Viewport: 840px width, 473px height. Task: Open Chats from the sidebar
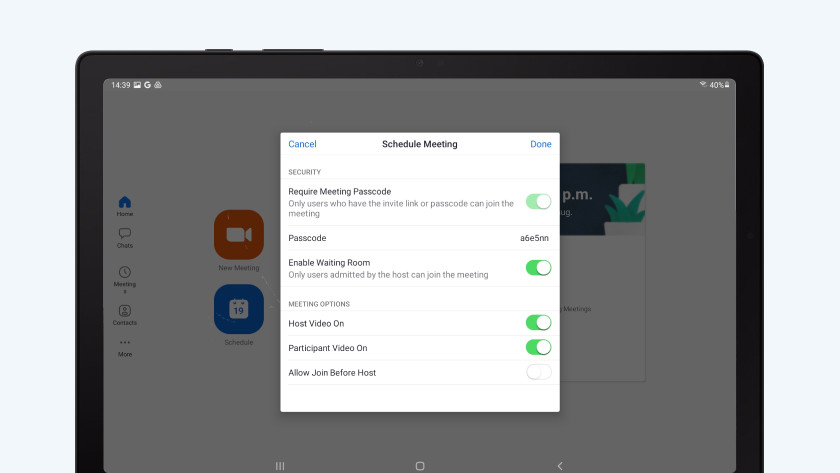124,234
